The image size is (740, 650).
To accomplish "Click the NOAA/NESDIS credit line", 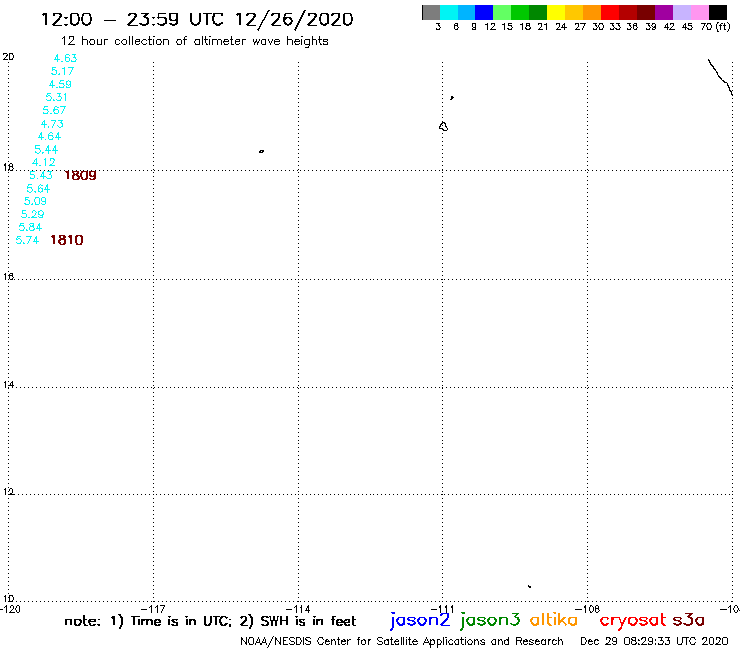I will [402, 642].
